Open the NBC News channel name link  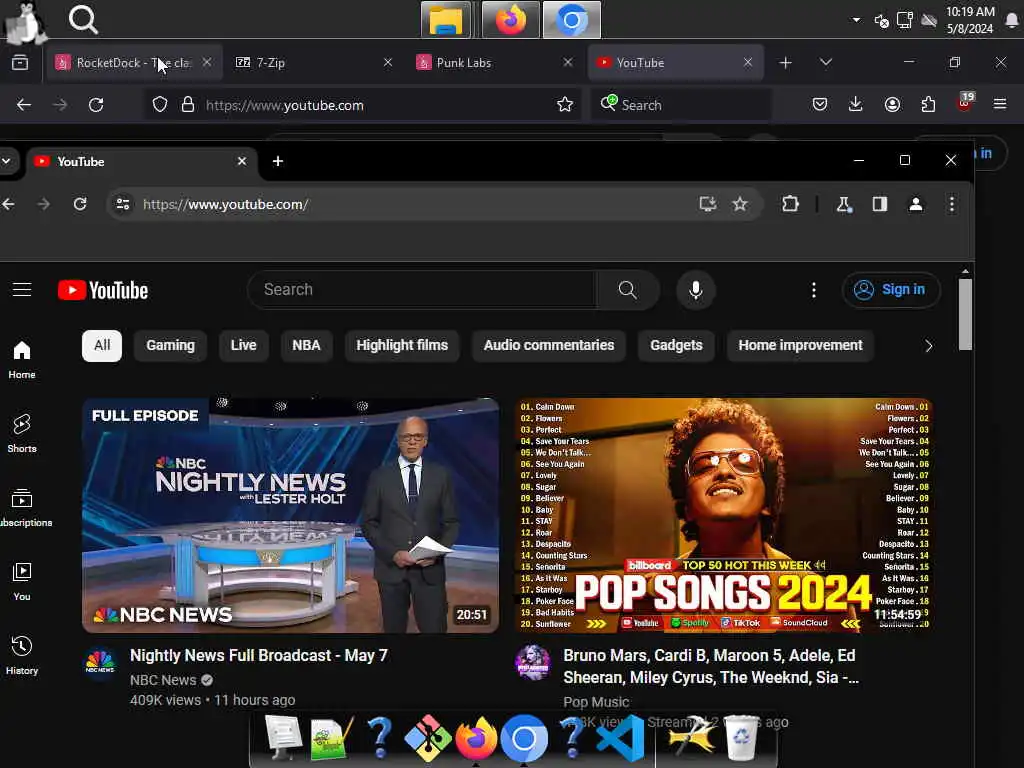click(x=163, y=680)
